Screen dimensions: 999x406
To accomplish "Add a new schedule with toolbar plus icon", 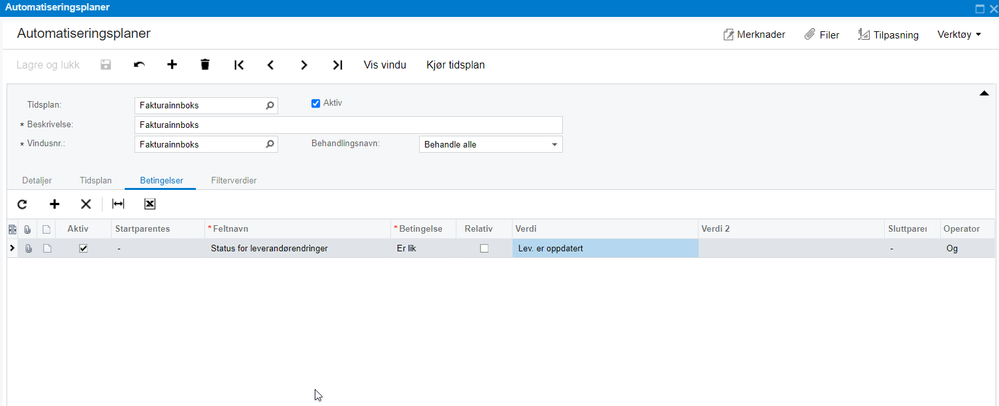I will [172, 64].
